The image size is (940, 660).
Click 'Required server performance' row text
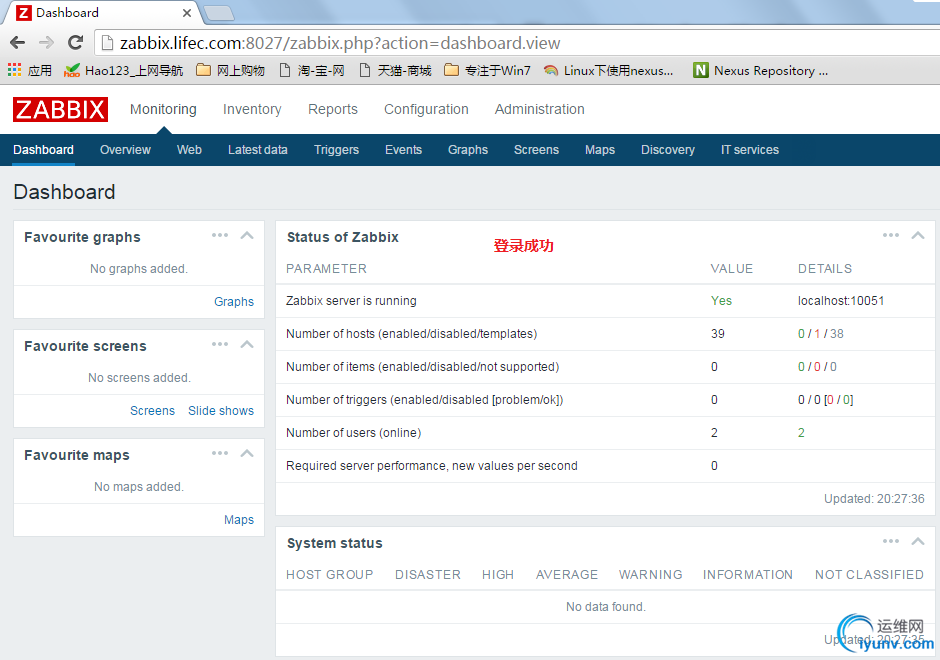432,466
